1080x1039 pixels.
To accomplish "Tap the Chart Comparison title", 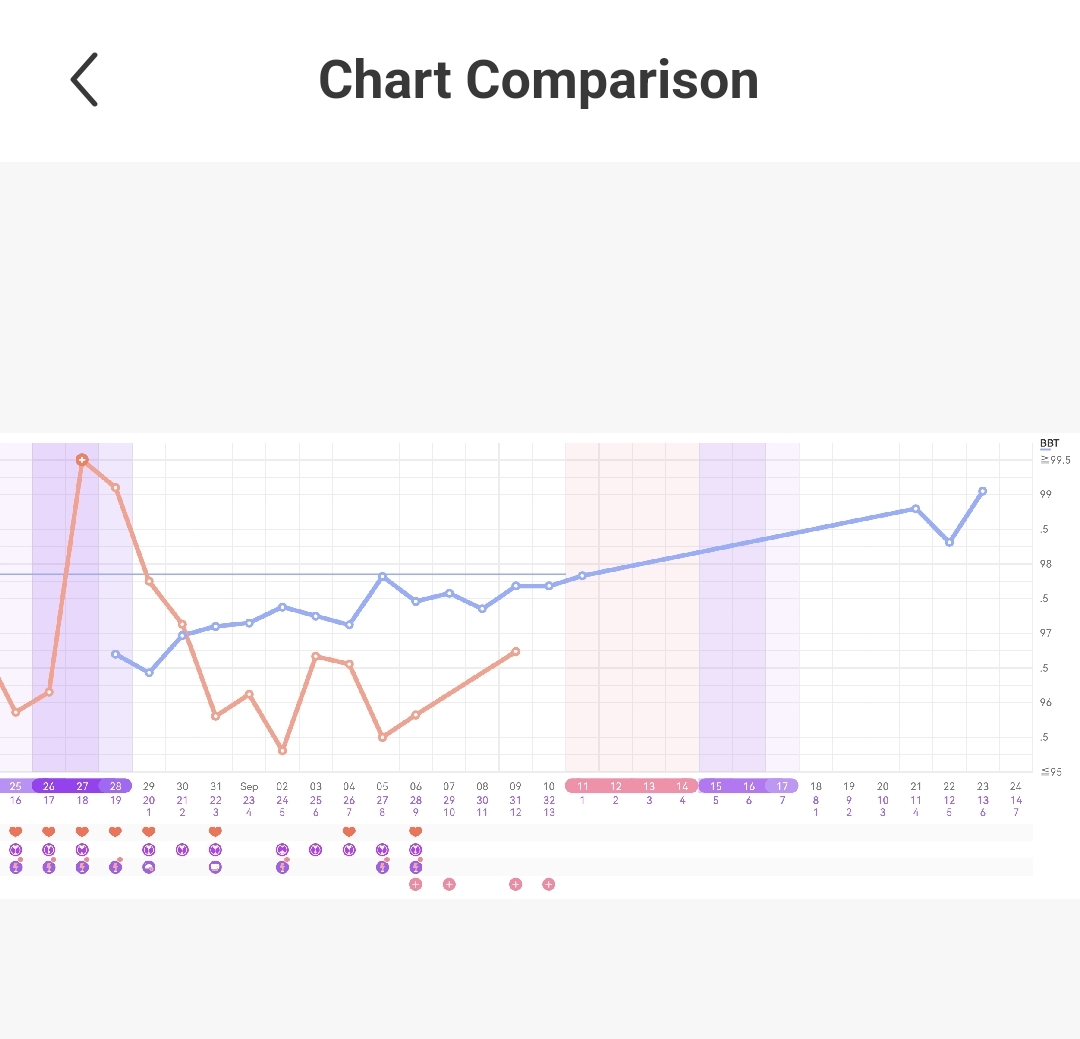I will pos(538,80).
